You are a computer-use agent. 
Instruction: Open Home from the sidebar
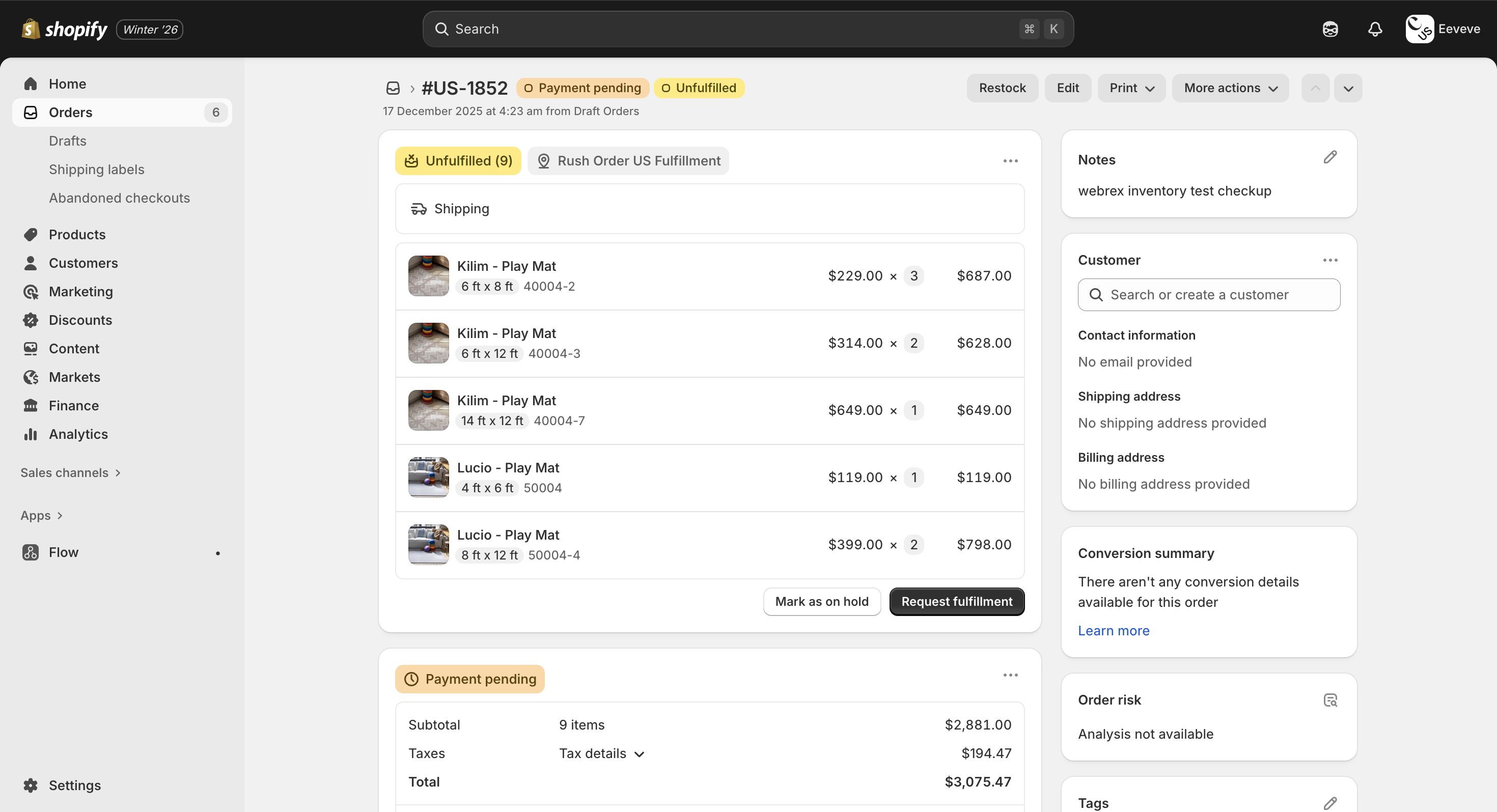pyautogui.click(x=67, y=83)
